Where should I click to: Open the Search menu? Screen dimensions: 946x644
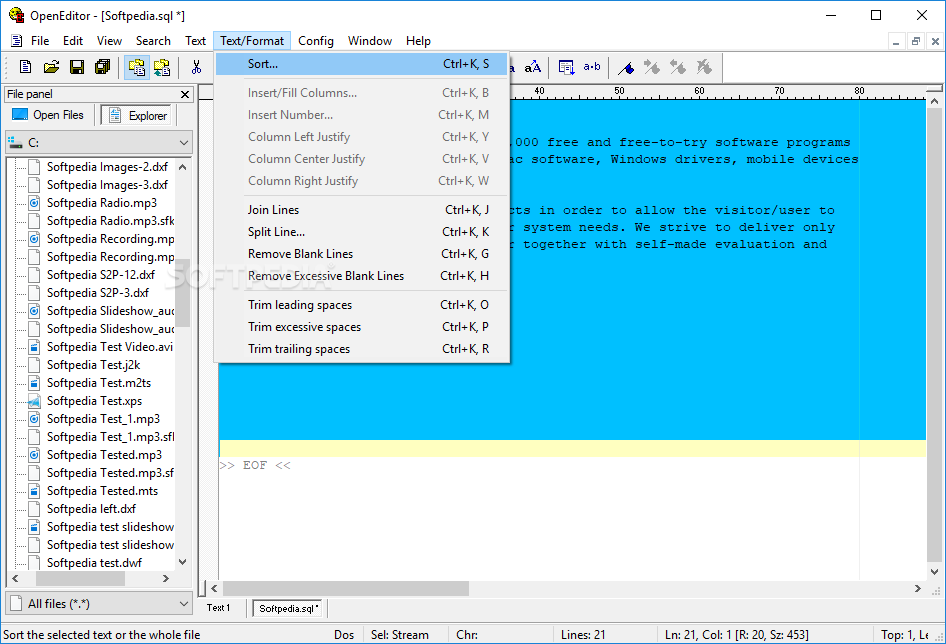pos(153,41)
